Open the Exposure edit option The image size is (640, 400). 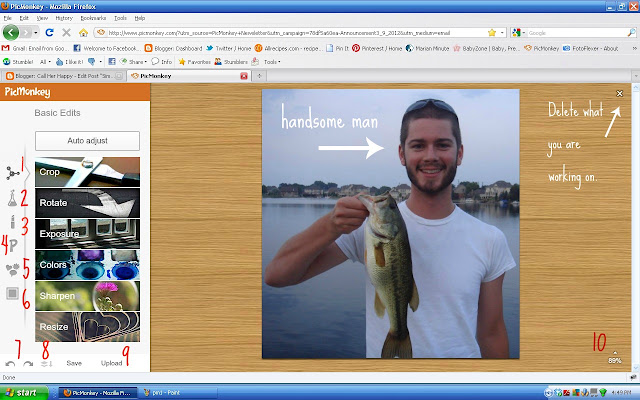click(87, 234)
